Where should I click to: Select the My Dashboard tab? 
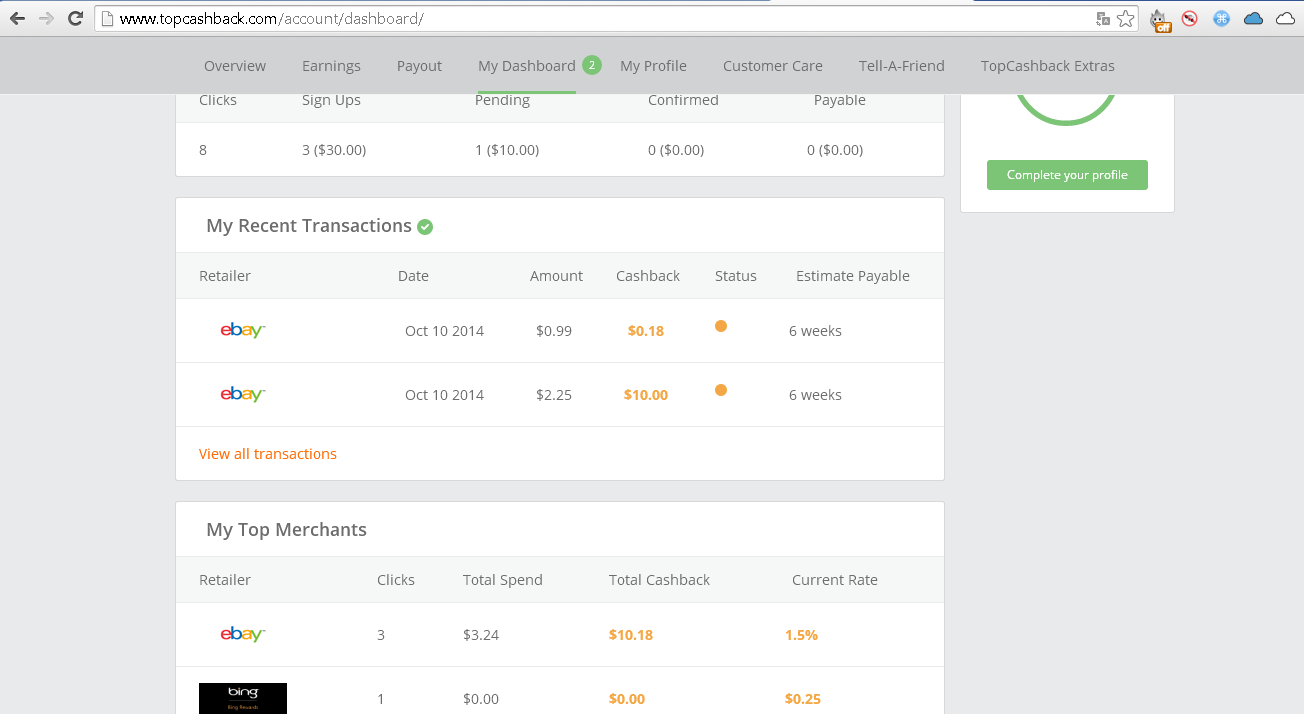coord(527,66)
